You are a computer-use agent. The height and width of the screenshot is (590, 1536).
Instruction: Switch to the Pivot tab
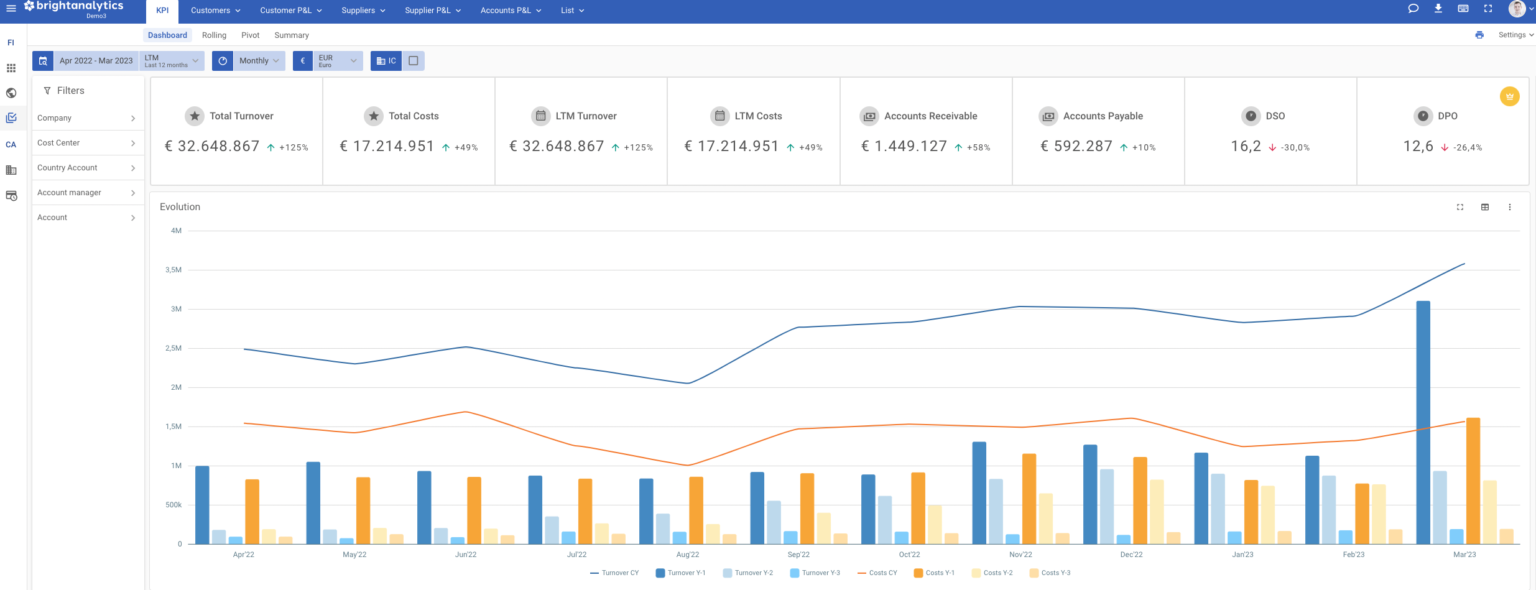pos(250,34)
